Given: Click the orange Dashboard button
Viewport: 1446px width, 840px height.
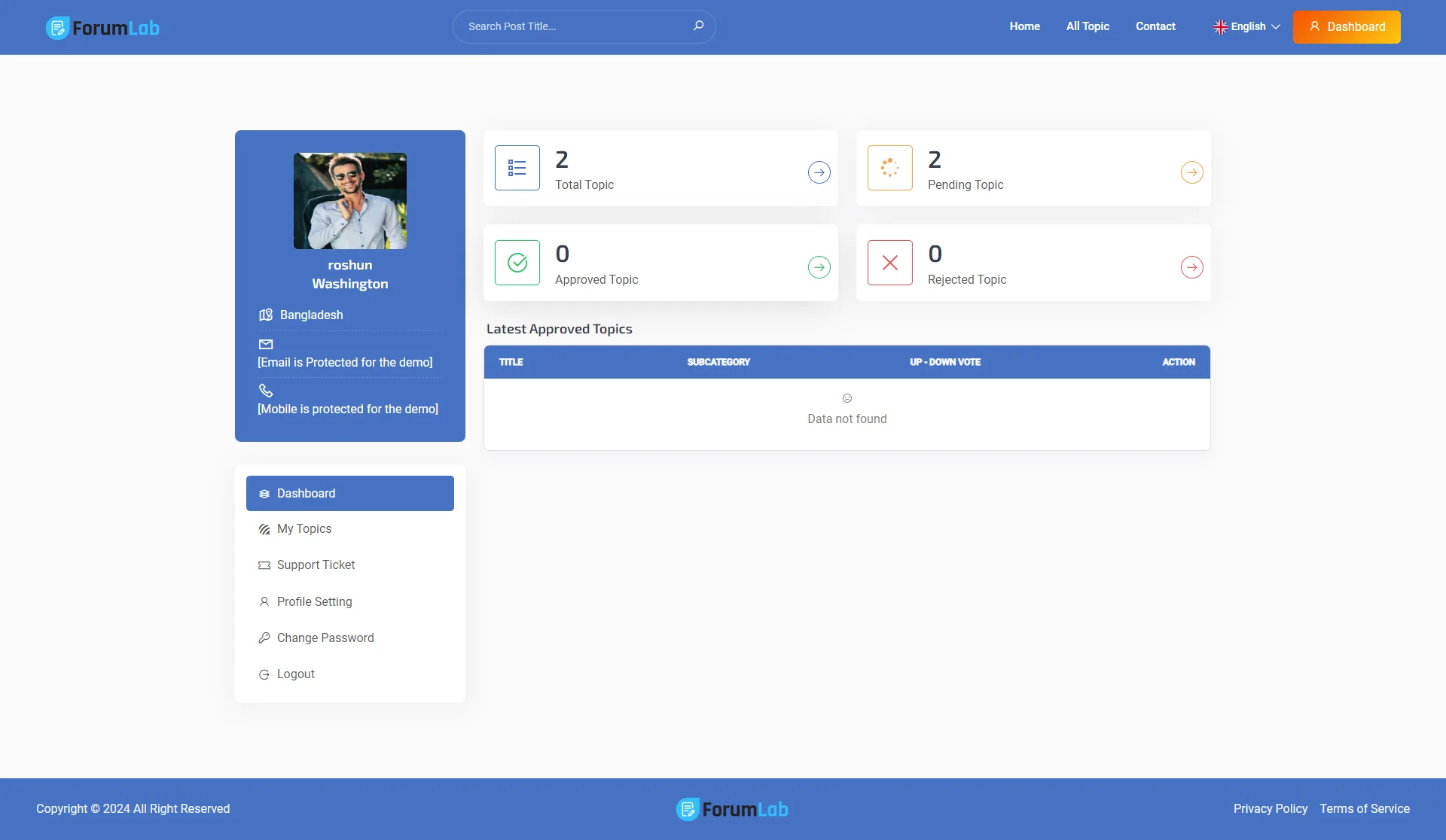Looking at the screenshot, I should pos(1347,27).
